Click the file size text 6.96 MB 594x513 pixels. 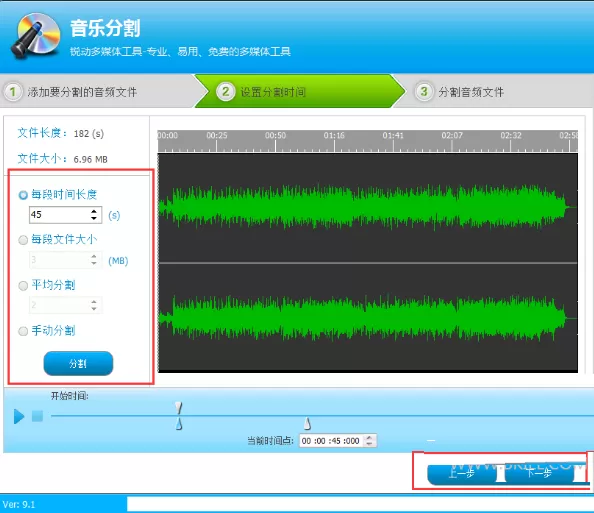[x=91, y=159]
